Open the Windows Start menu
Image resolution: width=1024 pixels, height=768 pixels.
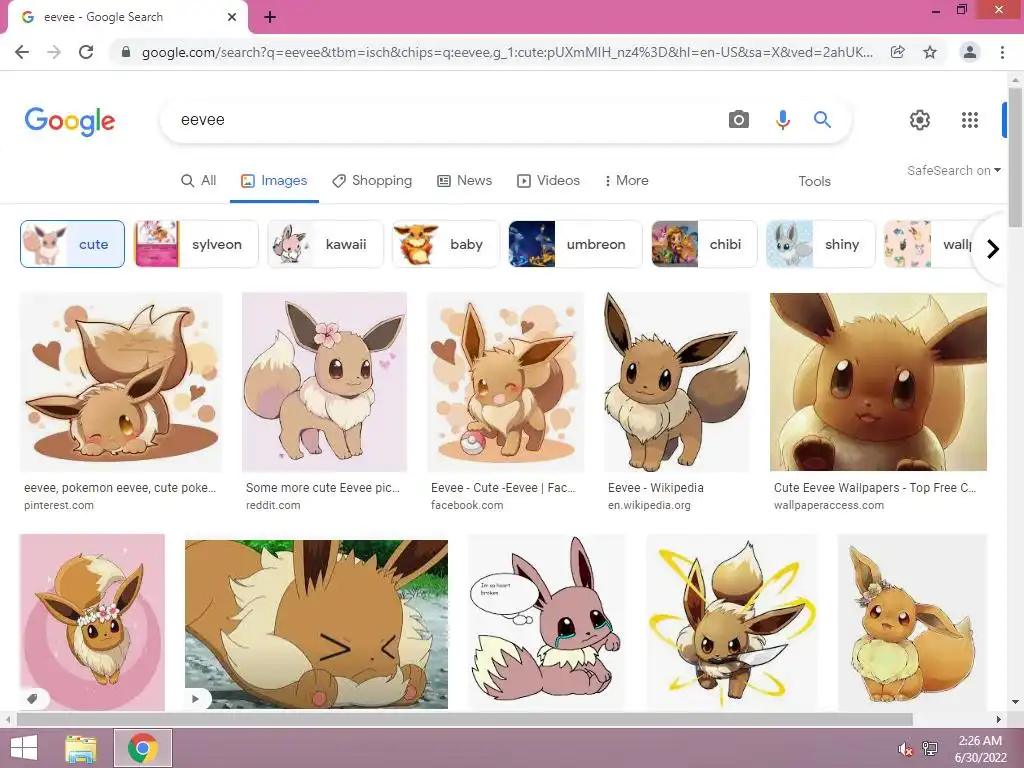click(x=24, y=748)
